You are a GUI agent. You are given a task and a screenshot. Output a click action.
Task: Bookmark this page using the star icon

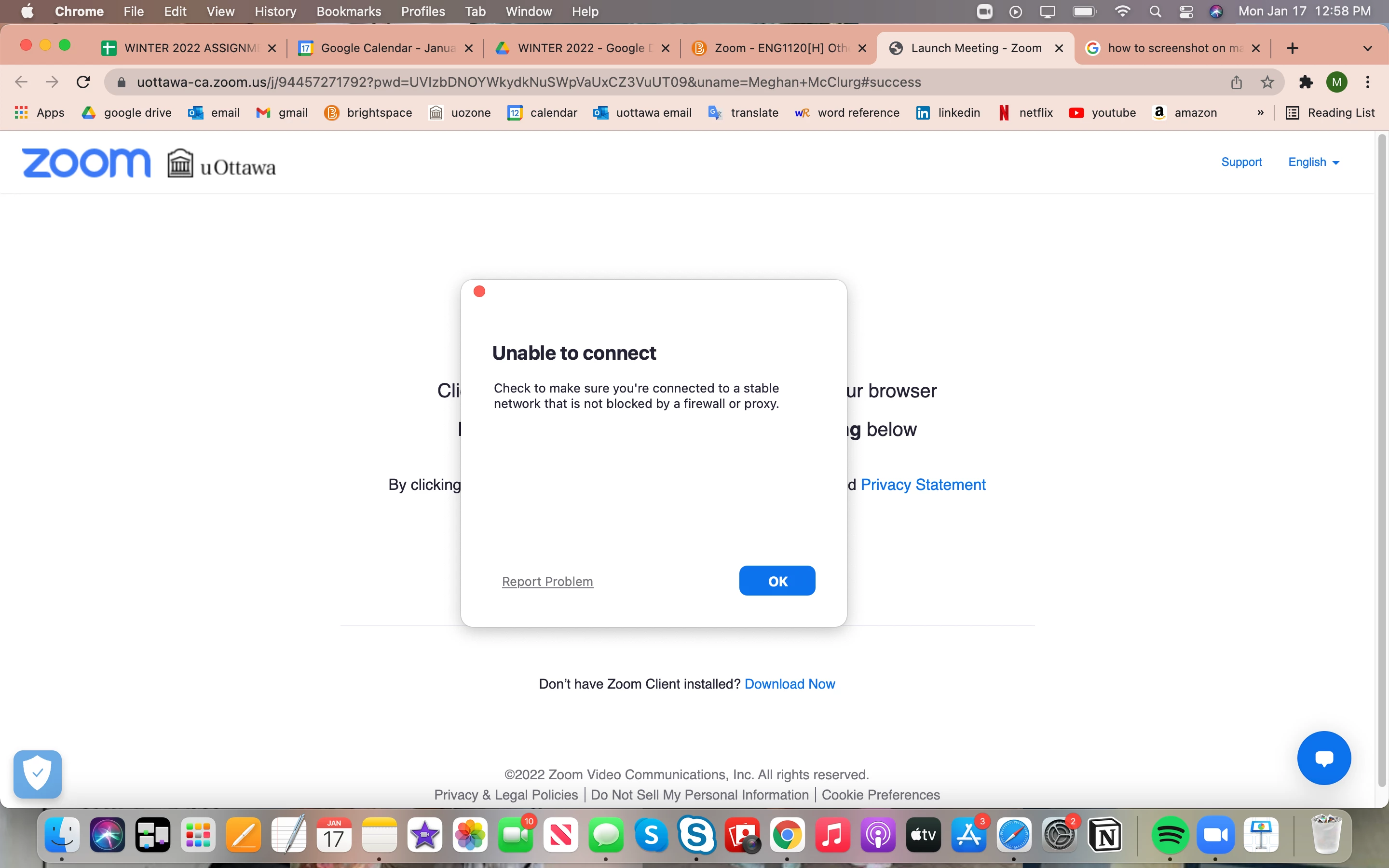click(1267, 82)
